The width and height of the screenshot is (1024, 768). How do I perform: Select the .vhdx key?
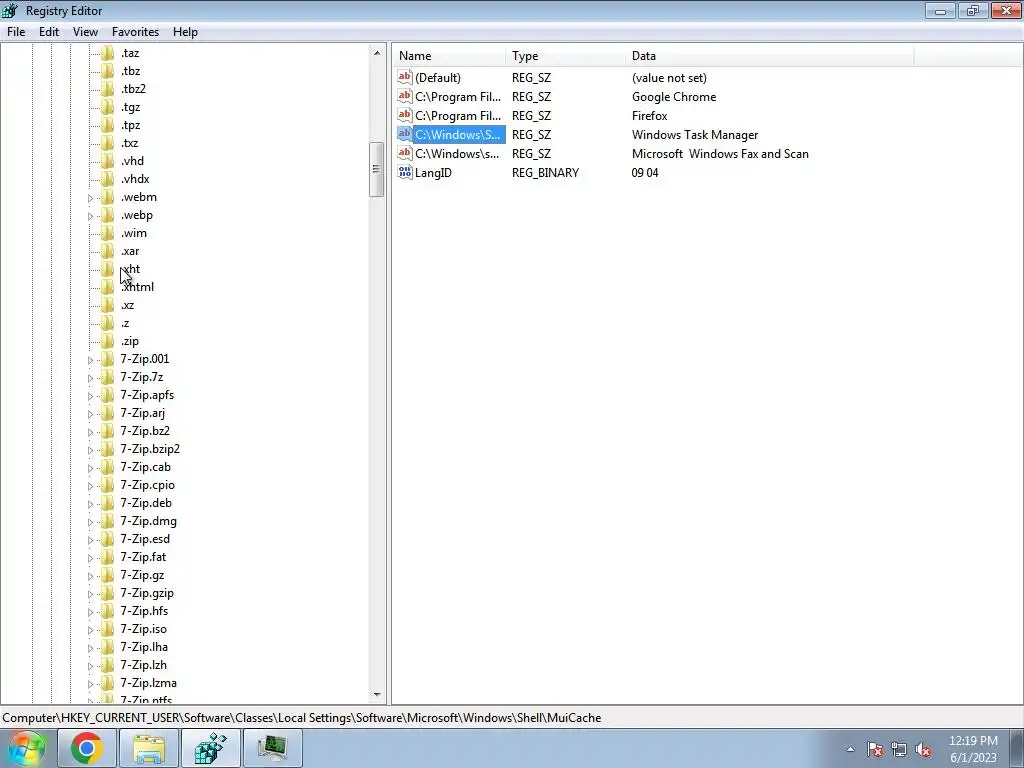(135, 179)
